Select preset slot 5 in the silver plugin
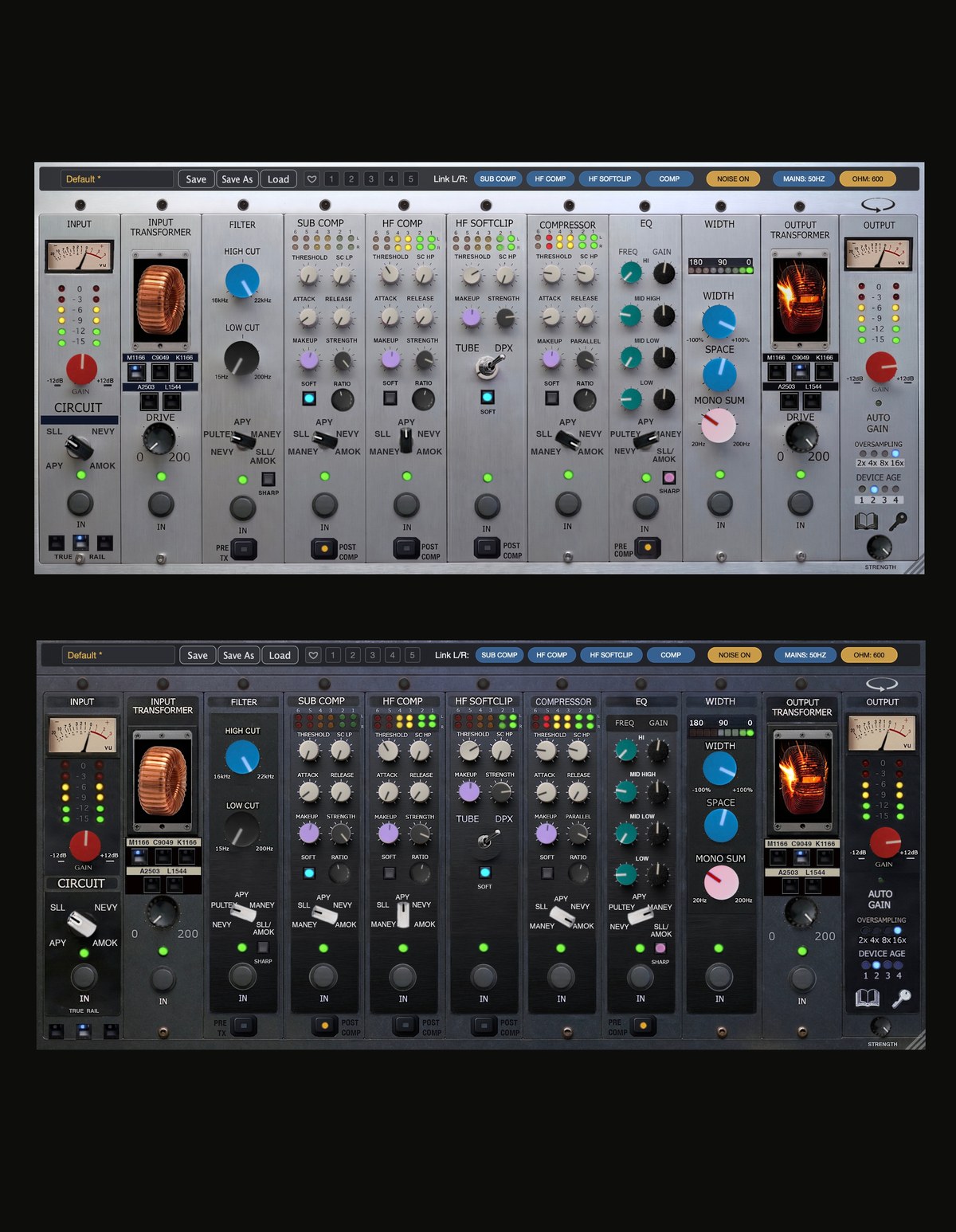This screenshot has width=956, height=1232. pyautogui.click(x=411, y=179)
